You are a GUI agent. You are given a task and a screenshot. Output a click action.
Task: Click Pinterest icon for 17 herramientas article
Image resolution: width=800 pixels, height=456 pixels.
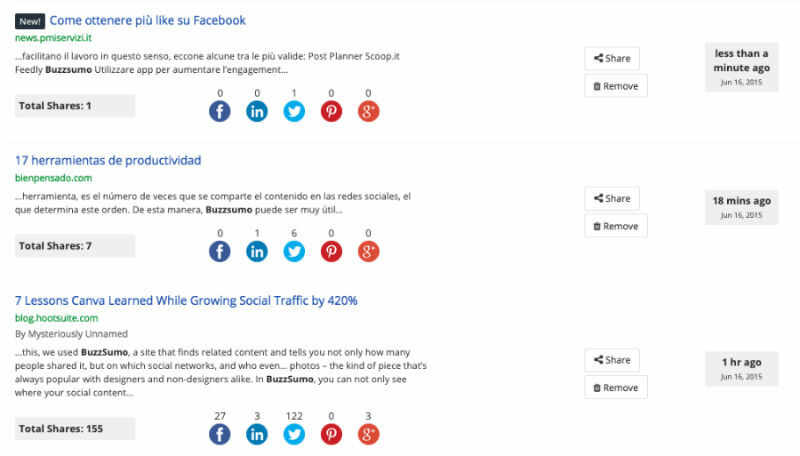(x=331, y=252)
